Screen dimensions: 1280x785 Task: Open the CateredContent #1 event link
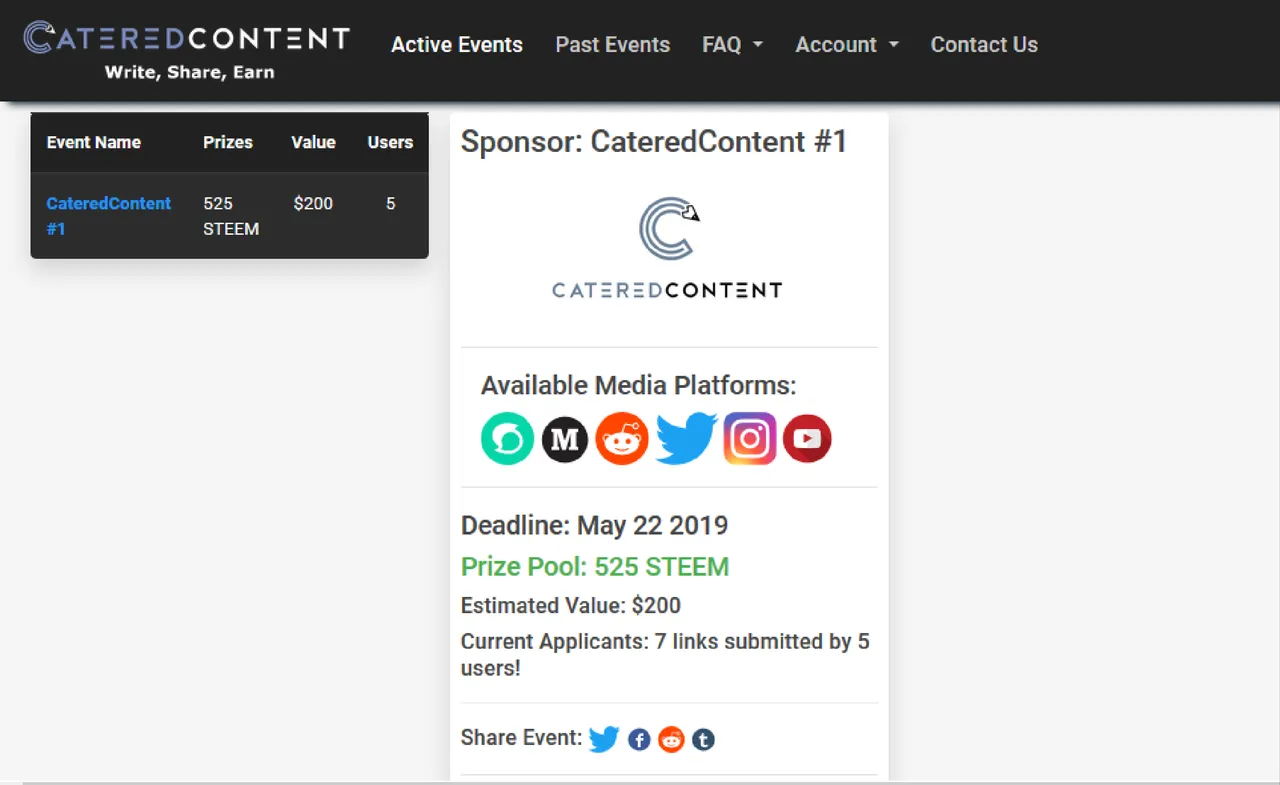coord(108,216)
